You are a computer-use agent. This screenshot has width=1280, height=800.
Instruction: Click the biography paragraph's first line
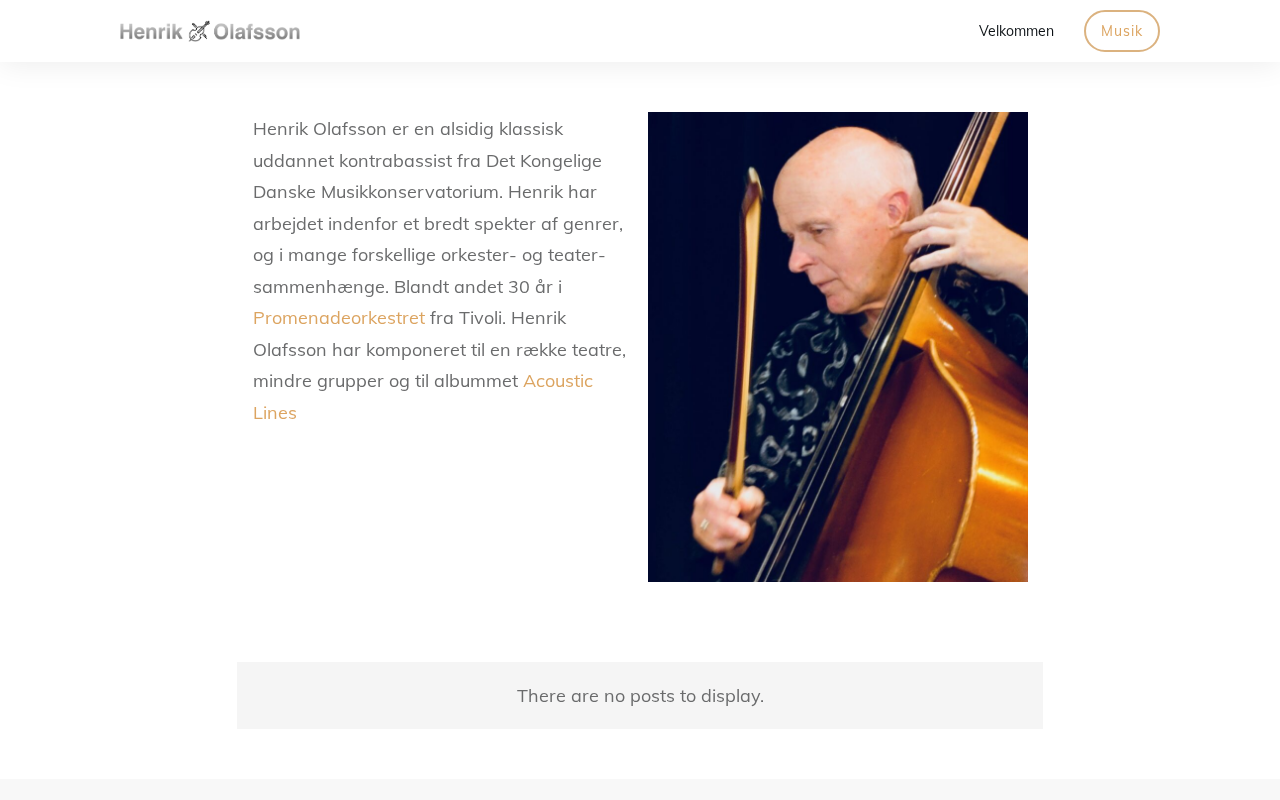click(408, 129)
